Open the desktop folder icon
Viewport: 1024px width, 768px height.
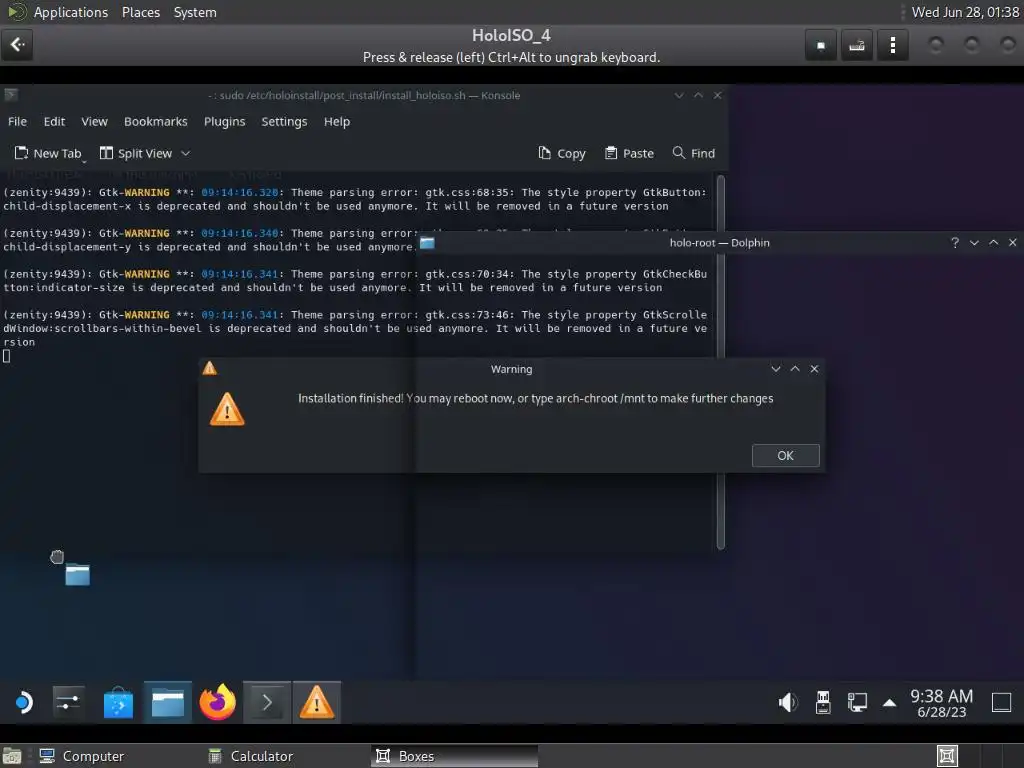click(77, 574)
